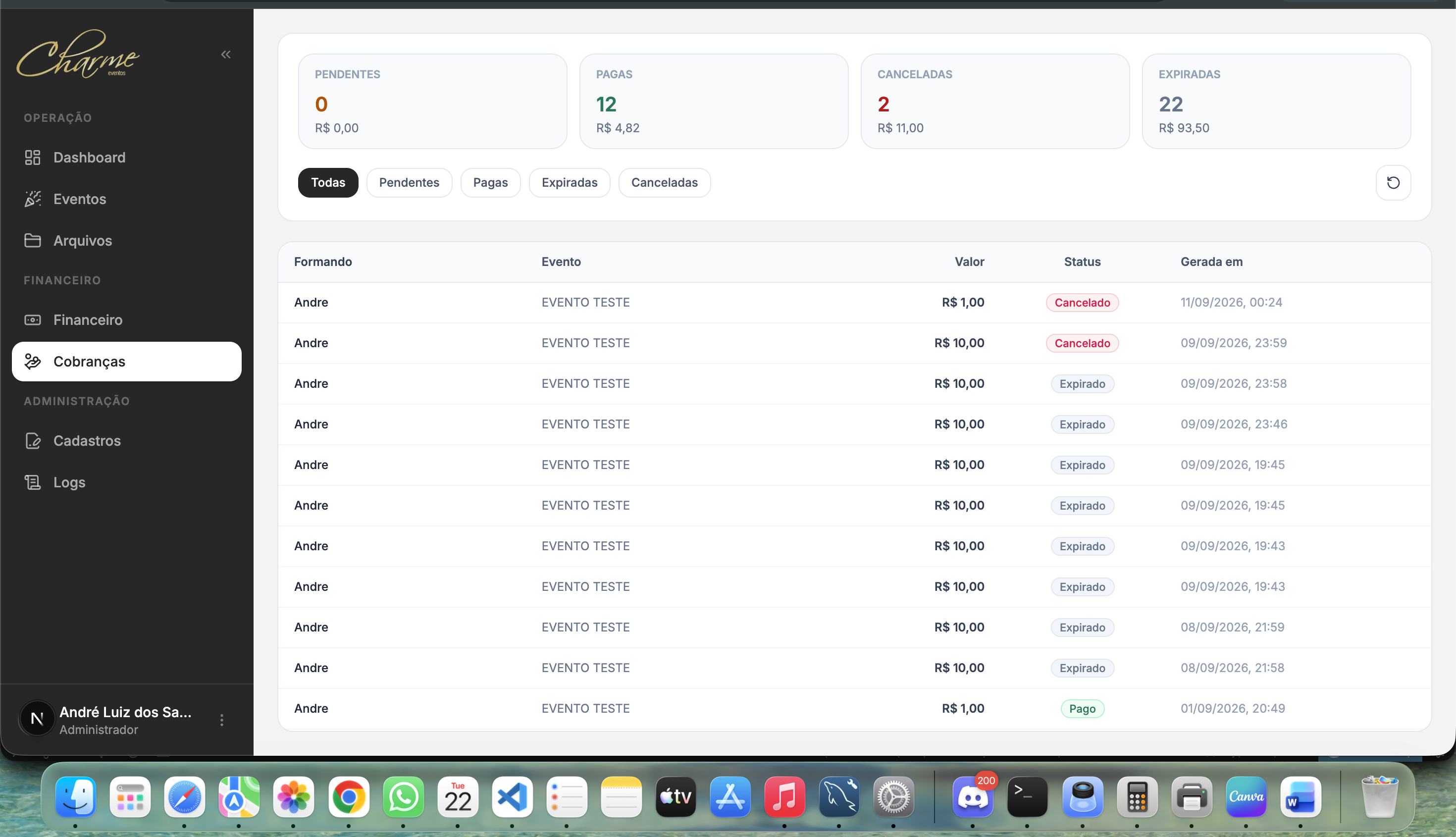Click the Charme eventos logo

[78, 54]
